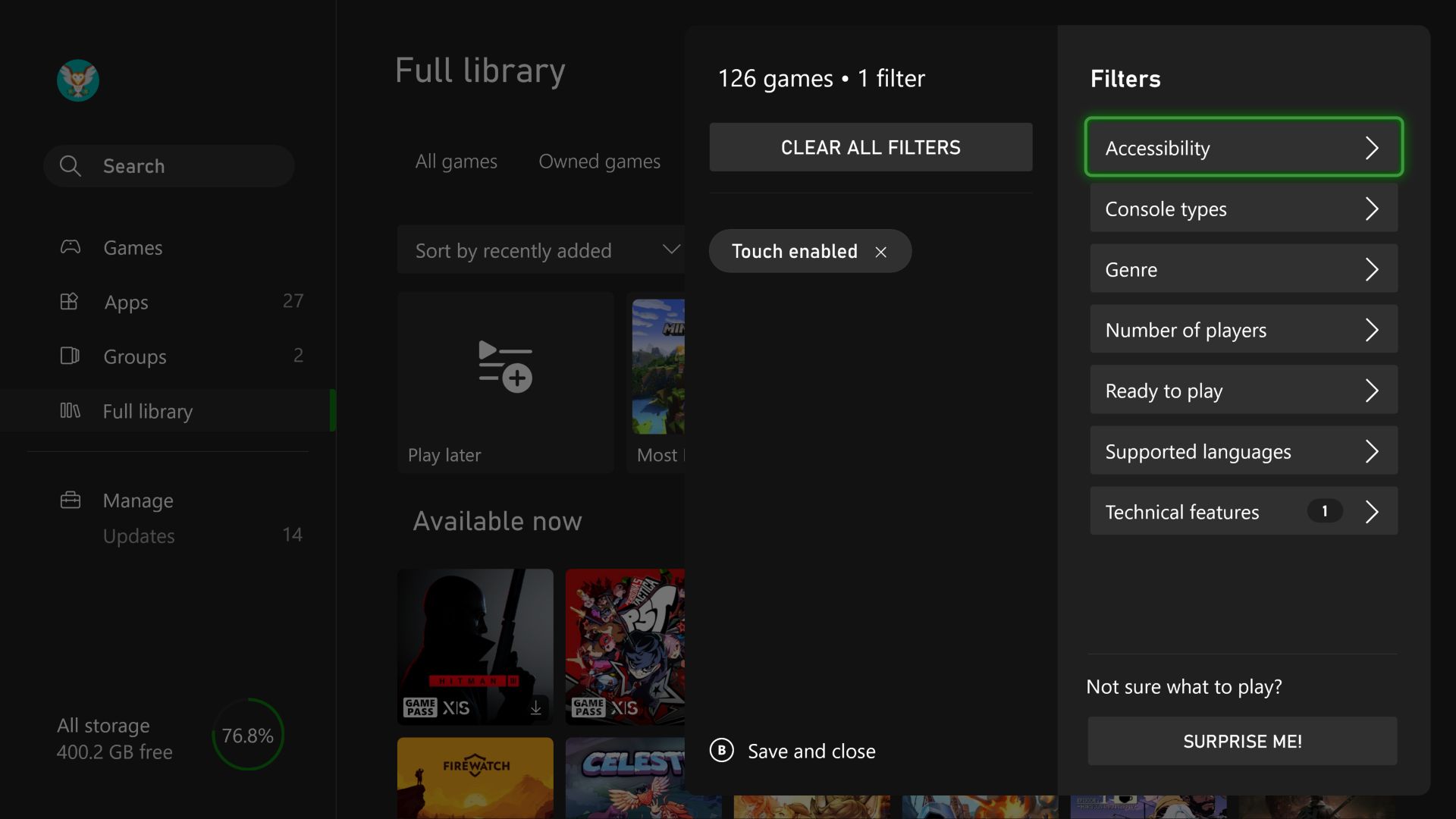This screenshot has height=819, width=1456.
Task: Select the Full library icon
Action: 71,410
